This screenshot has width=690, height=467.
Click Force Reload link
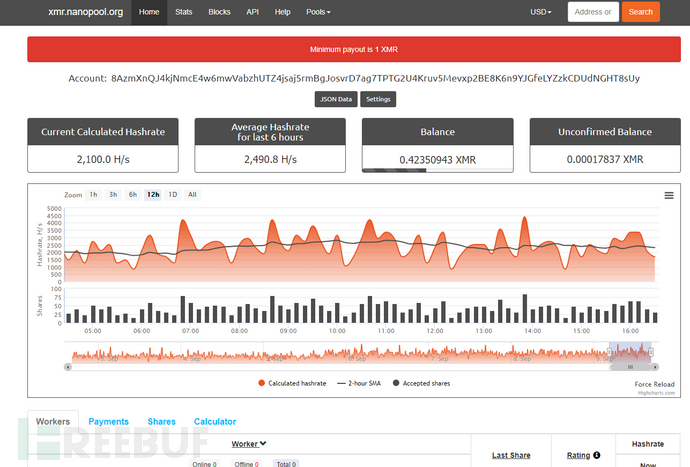tap(654, 384)
